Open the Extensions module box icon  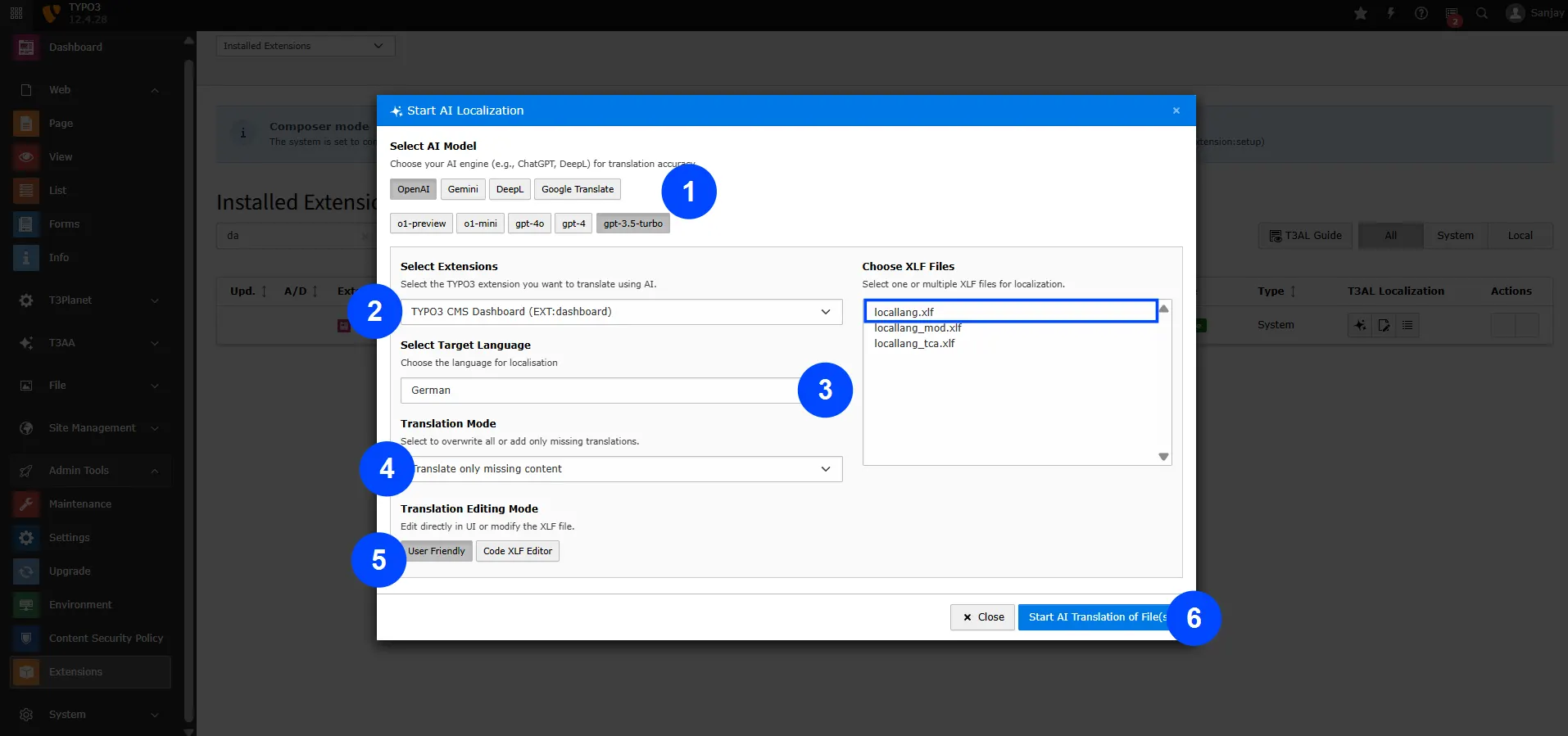click(x=26, y=672)
